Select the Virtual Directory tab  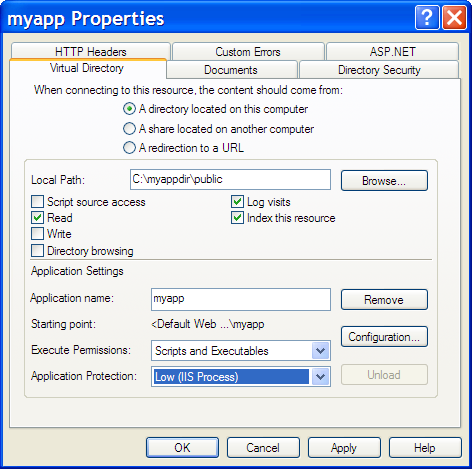tap(87, 68)
